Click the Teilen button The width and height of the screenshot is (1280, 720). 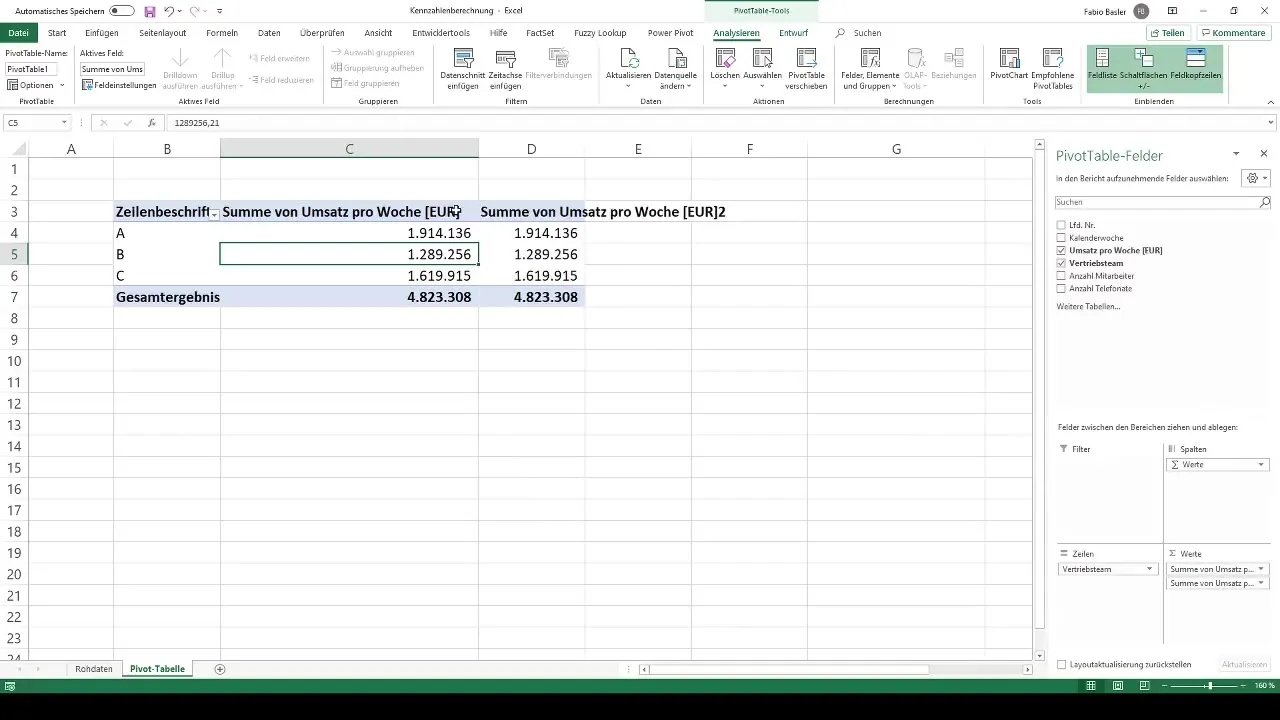point(1167,33)
